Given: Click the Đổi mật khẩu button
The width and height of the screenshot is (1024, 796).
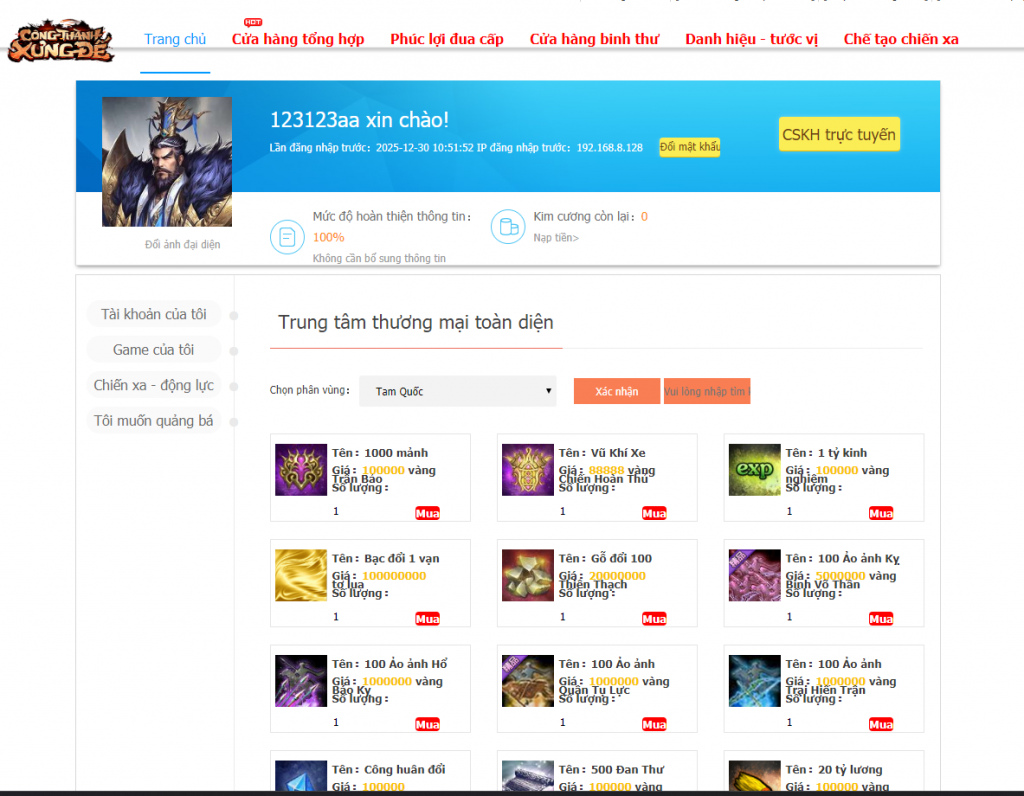Looking at the screenshot, I should click(x=690, y=146).
